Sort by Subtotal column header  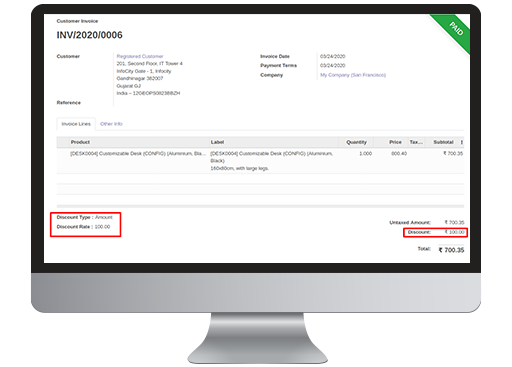443,142
